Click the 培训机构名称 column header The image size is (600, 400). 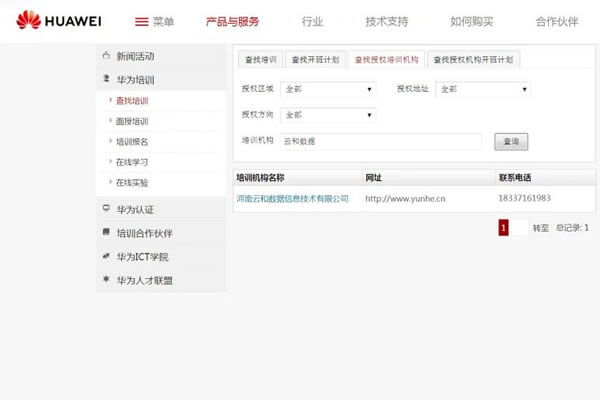260,177
